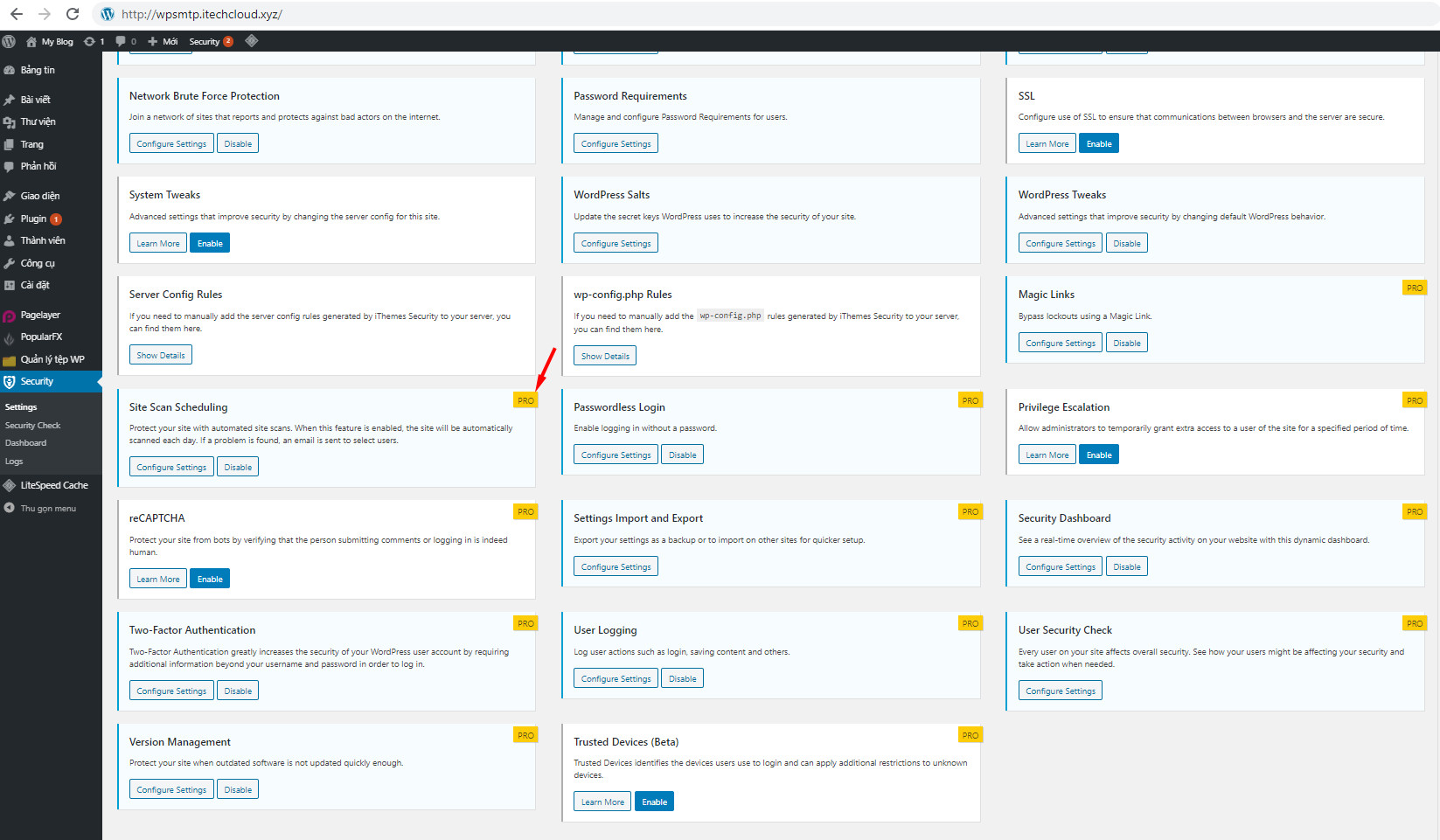This screenshot has width=1440, height=840.
Task: Open Security Check submenu
Action: [32, 426]
